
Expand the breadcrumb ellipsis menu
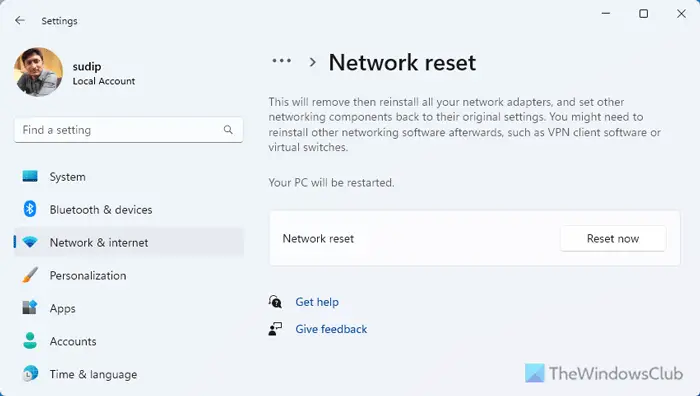tap(282, 61)
